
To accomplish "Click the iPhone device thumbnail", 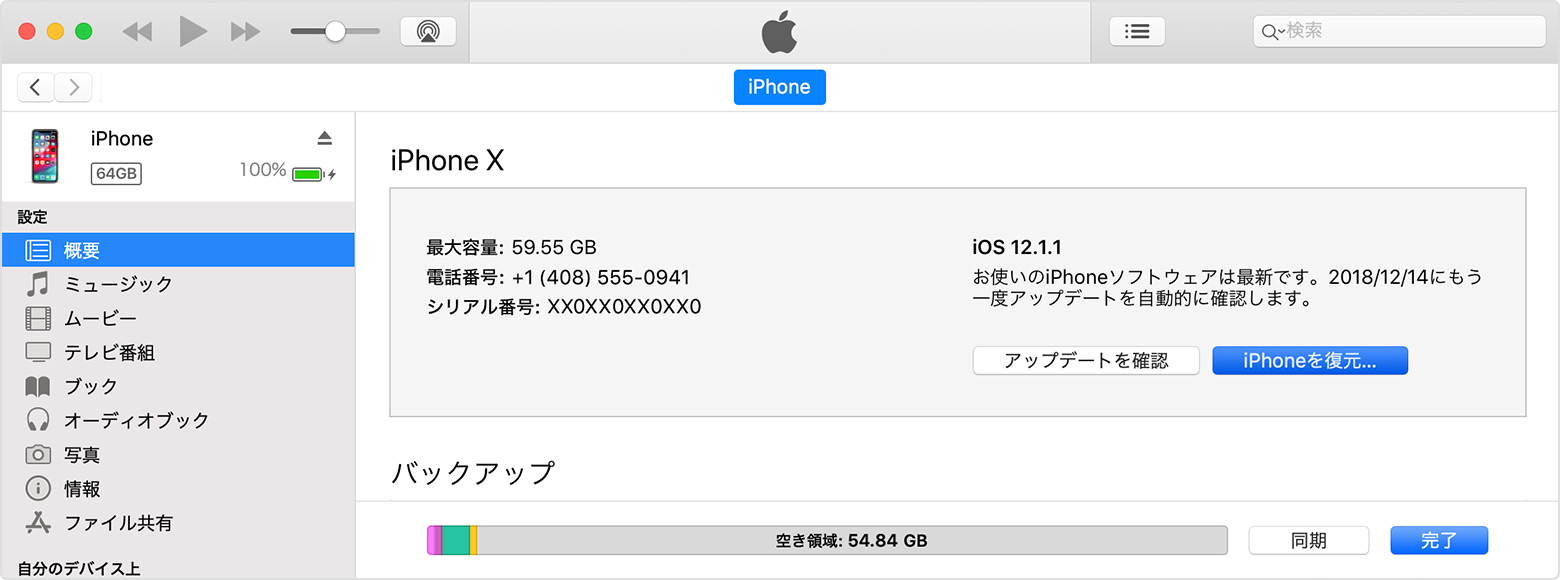I will [45, 155].
